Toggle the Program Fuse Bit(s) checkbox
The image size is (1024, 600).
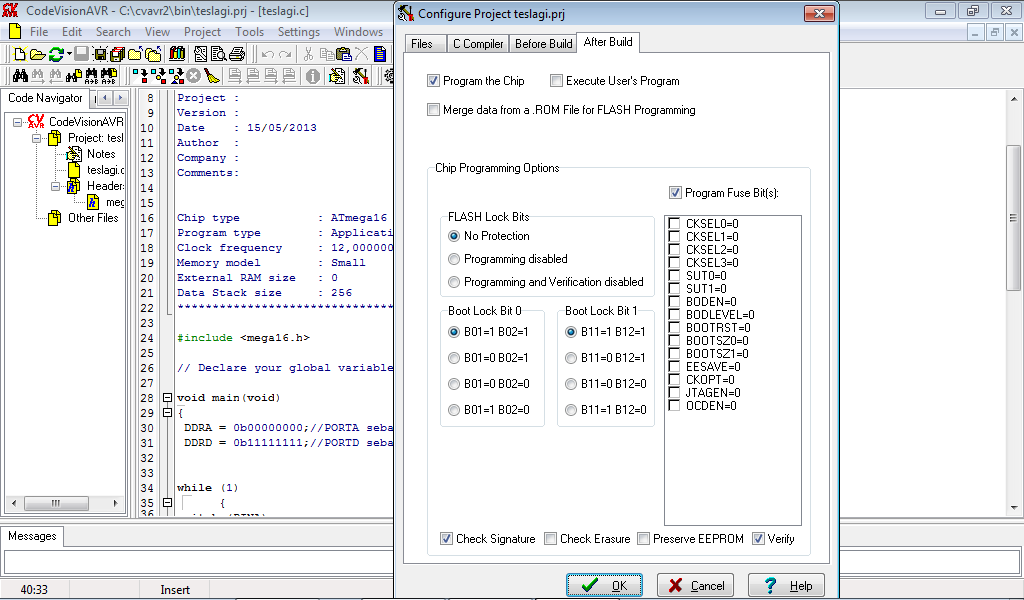coord(675,193)
